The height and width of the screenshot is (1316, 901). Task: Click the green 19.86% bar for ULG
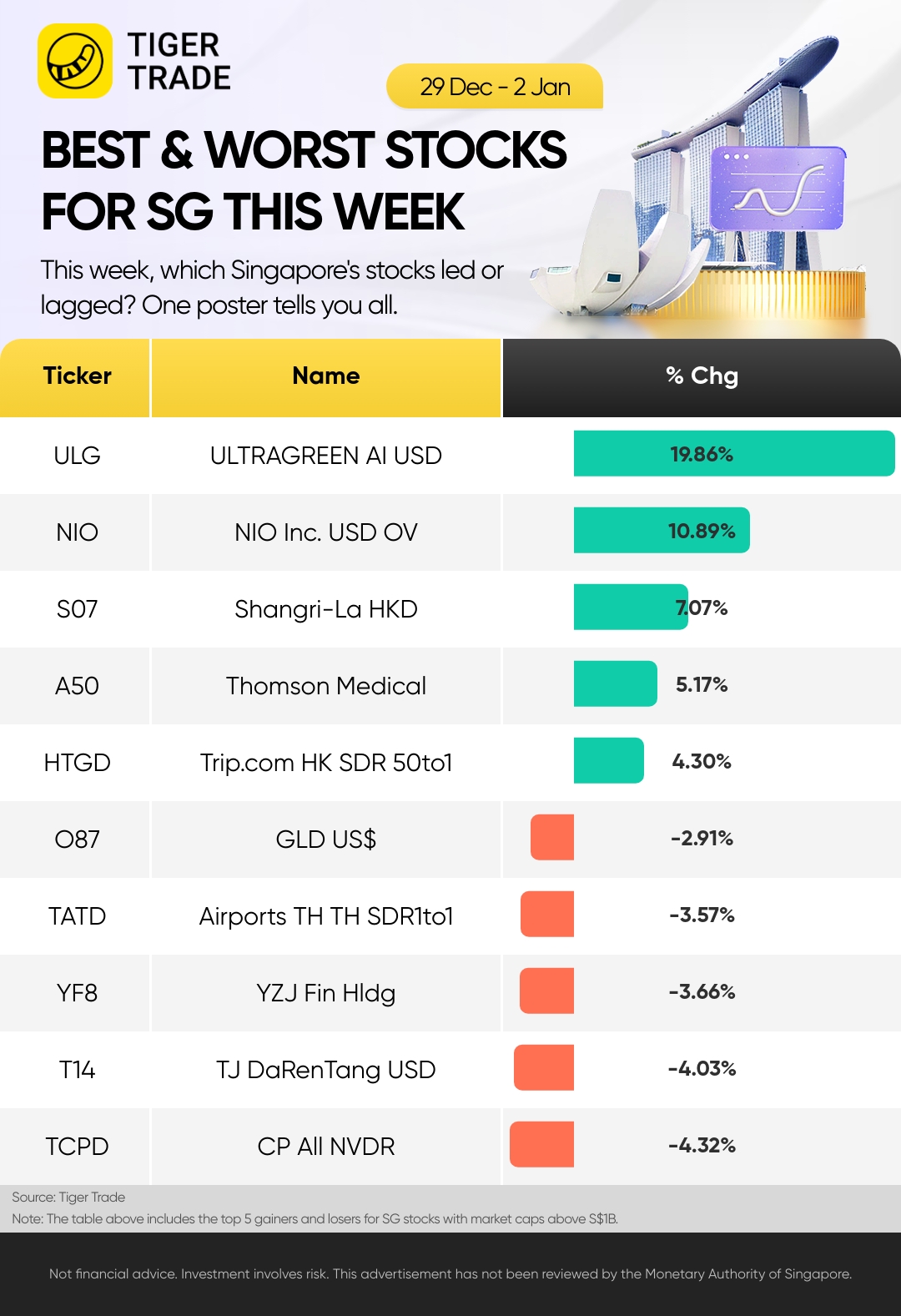click(734, 454)
